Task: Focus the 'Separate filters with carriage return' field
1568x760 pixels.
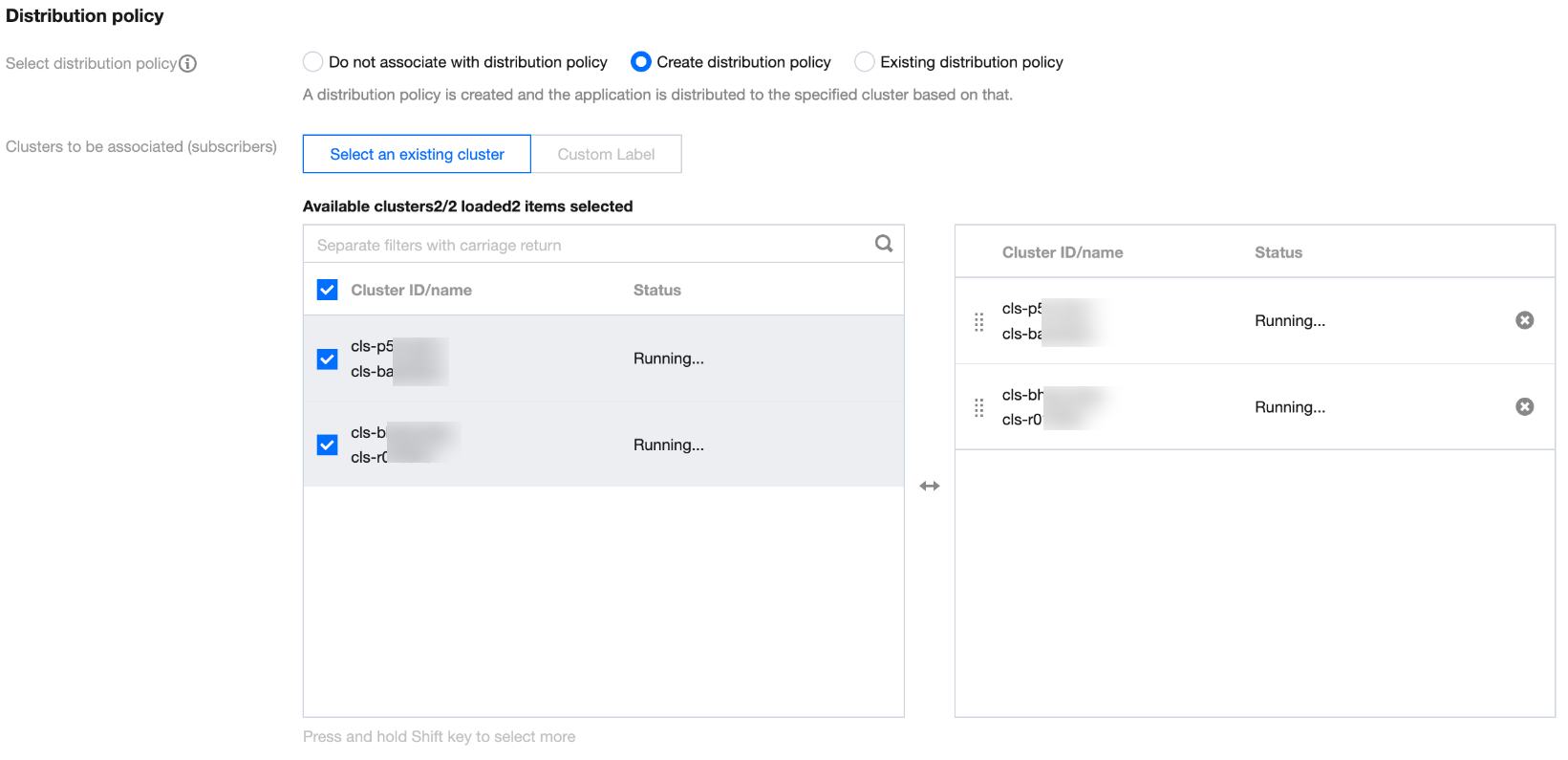Action: click(x=588, y=245)
